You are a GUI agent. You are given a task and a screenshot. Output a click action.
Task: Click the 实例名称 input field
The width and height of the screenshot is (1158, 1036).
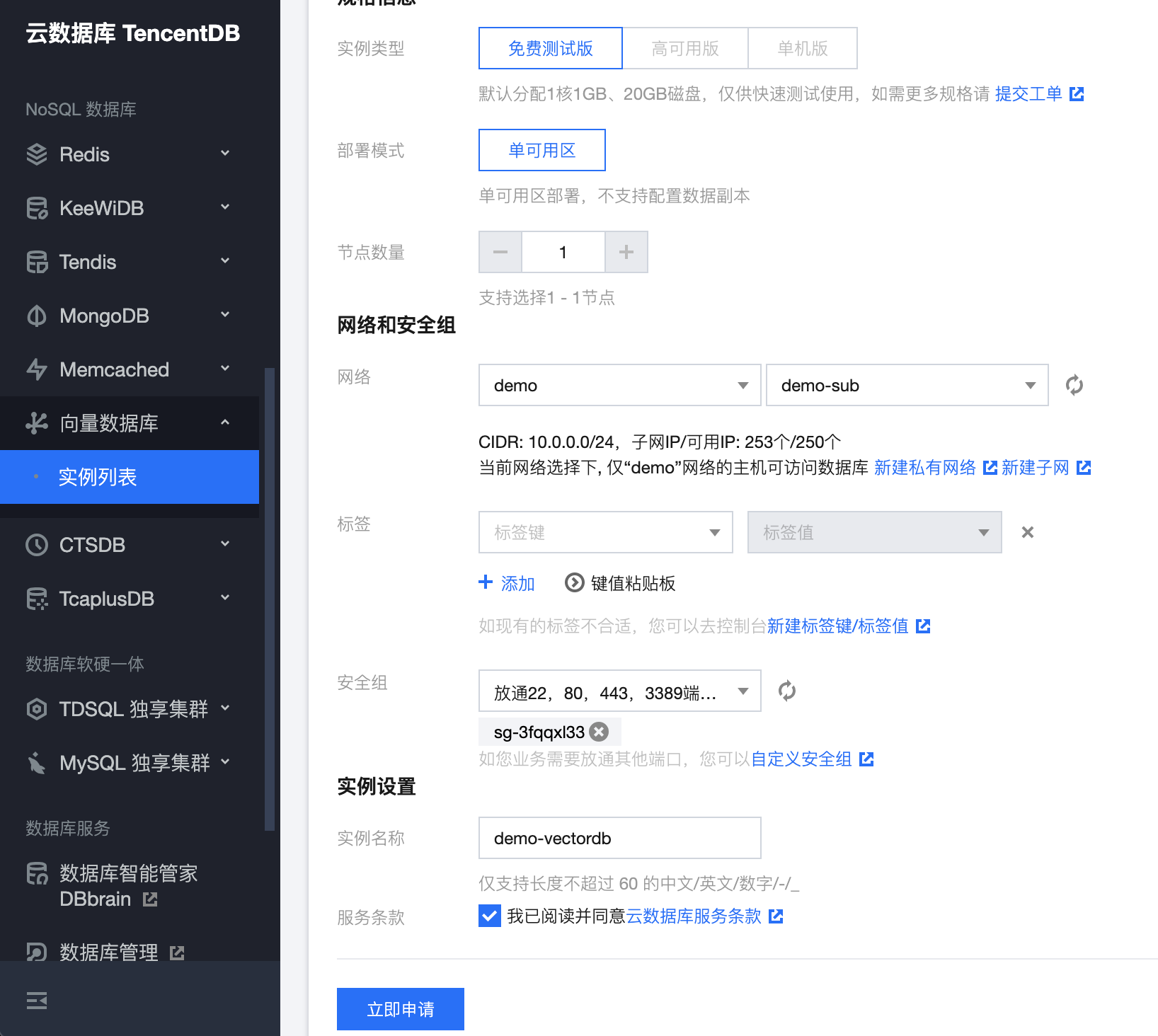point(620,838)
